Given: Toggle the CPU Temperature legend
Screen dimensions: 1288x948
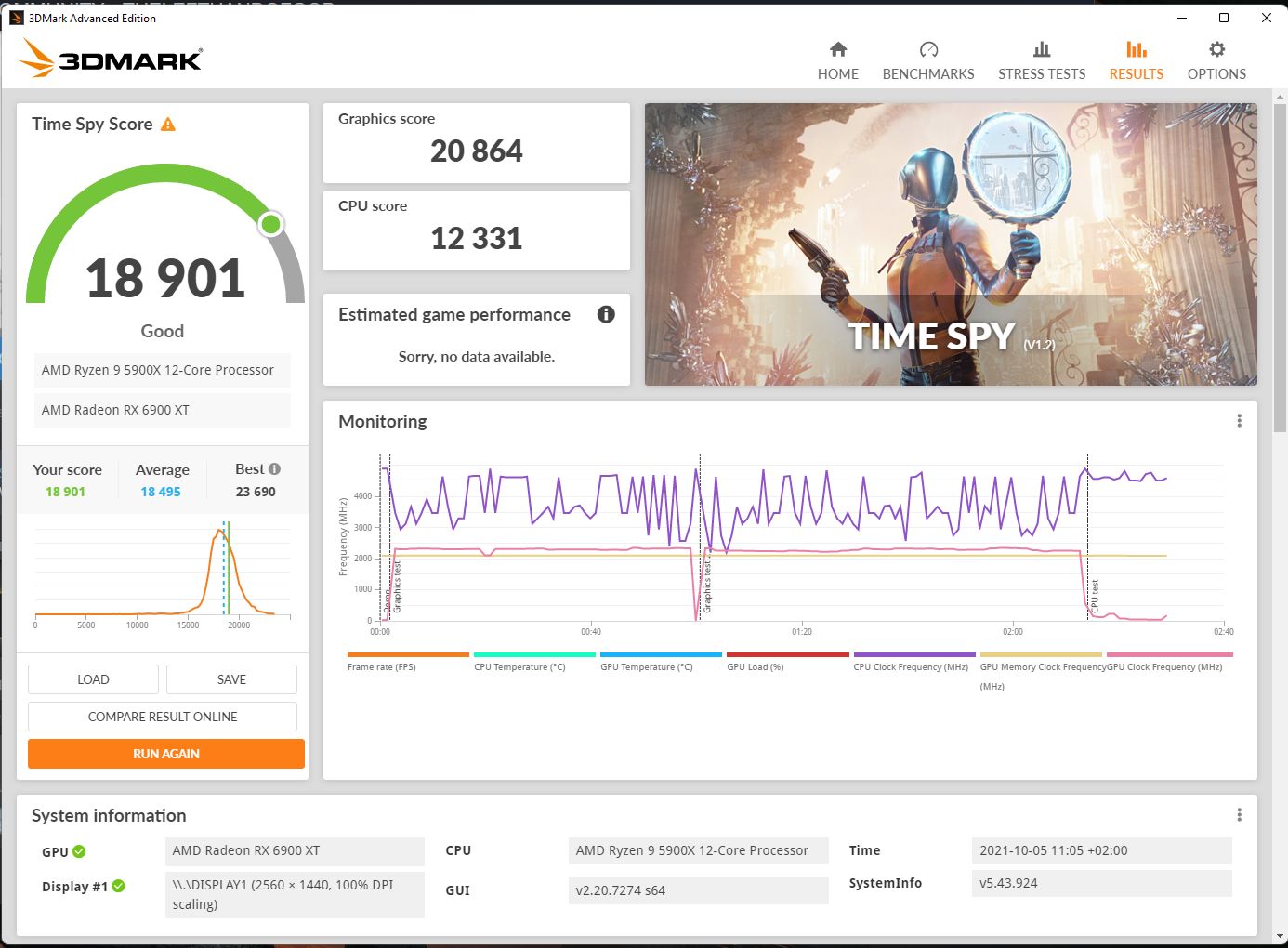Looking at the screenshot, I should click(534, 662).
